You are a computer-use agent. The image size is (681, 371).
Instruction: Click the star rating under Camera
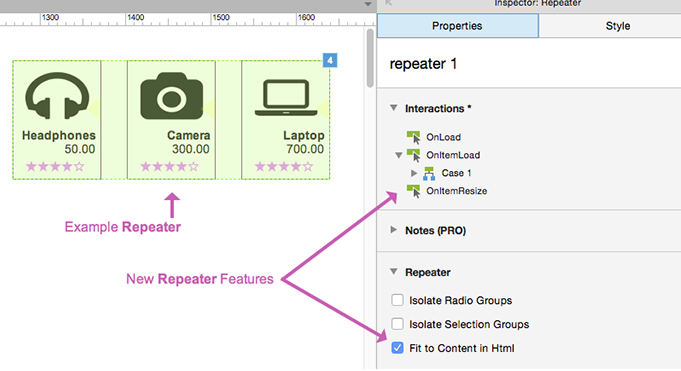point(169,167)
